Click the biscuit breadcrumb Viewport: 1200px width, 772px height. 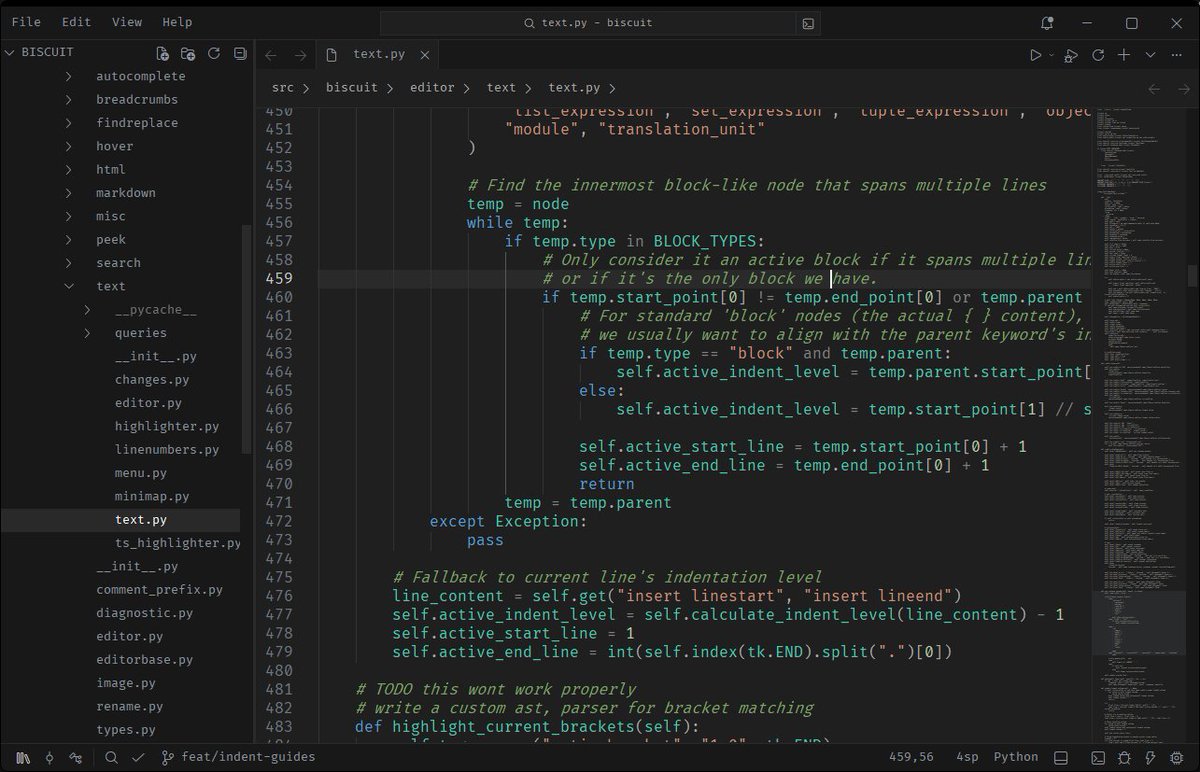click(352, 88)
